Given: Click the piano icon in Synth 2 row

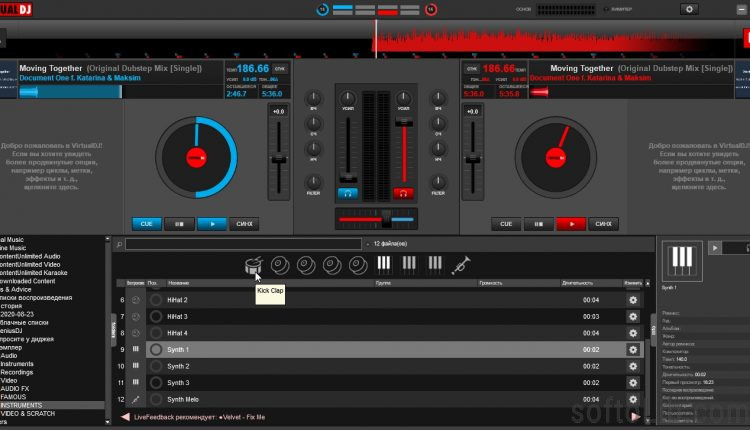Looking at the screenshot, I should tap(136, 366).
